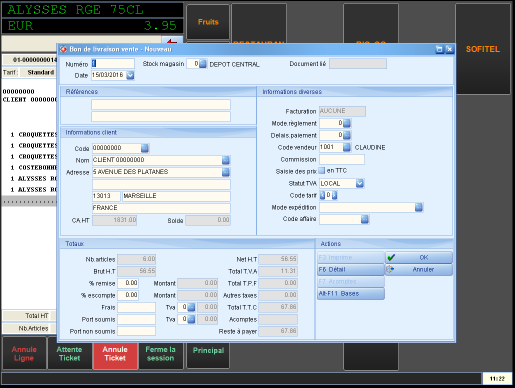Click the lookup icon beside Nom field

[226, 160]
